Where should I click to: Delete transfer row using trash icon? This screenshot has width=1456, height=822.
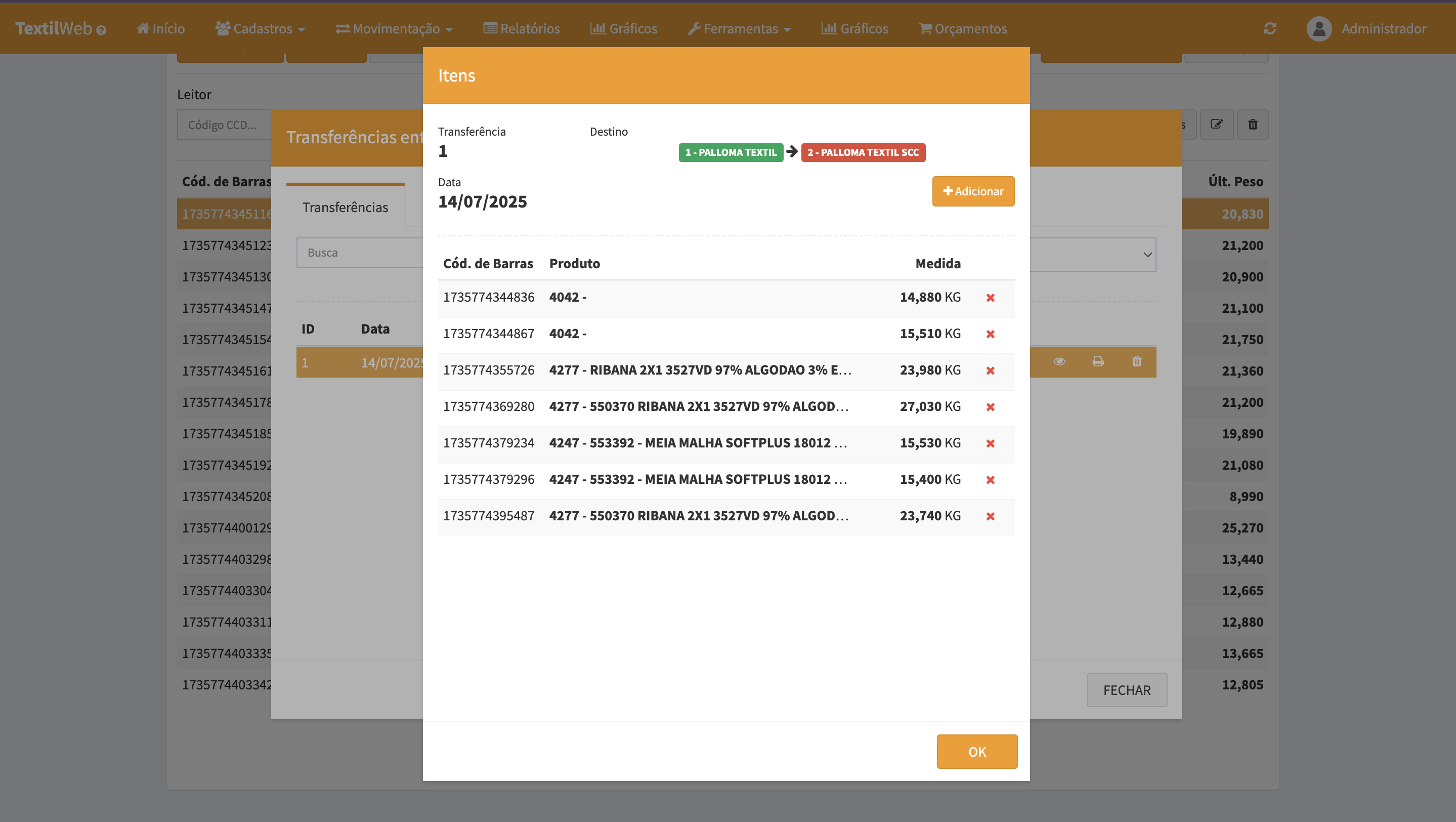click(1137, 361)
